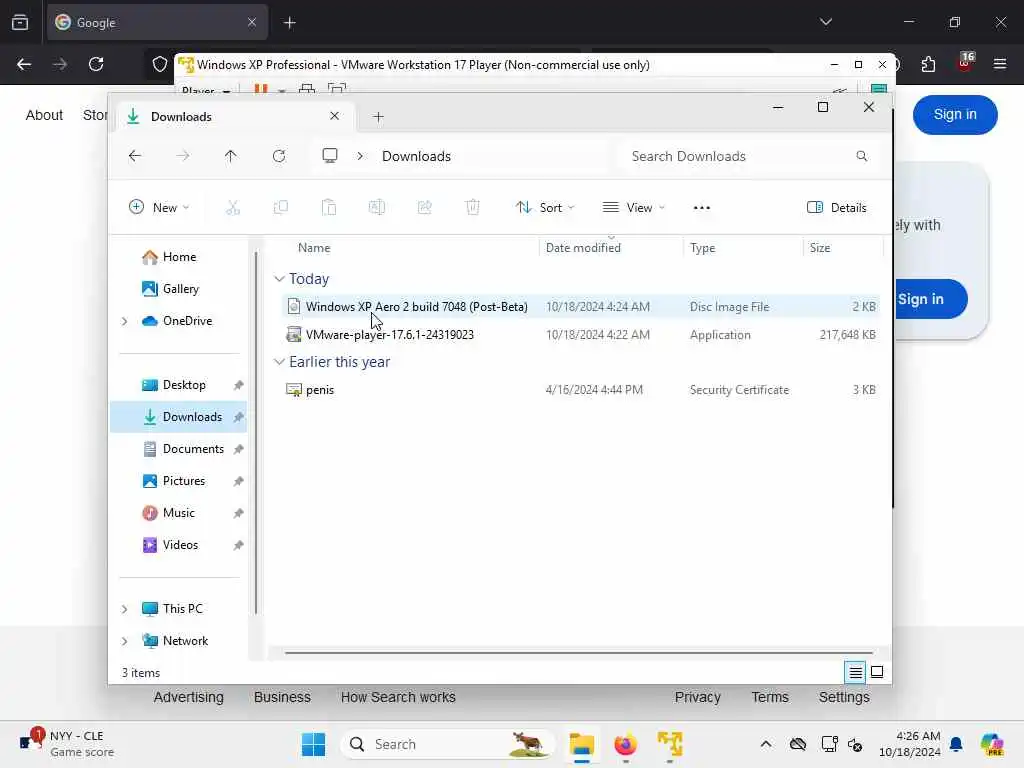Open the Windows Start menu
The image size is (1024, 768).
tap(313, 744)
